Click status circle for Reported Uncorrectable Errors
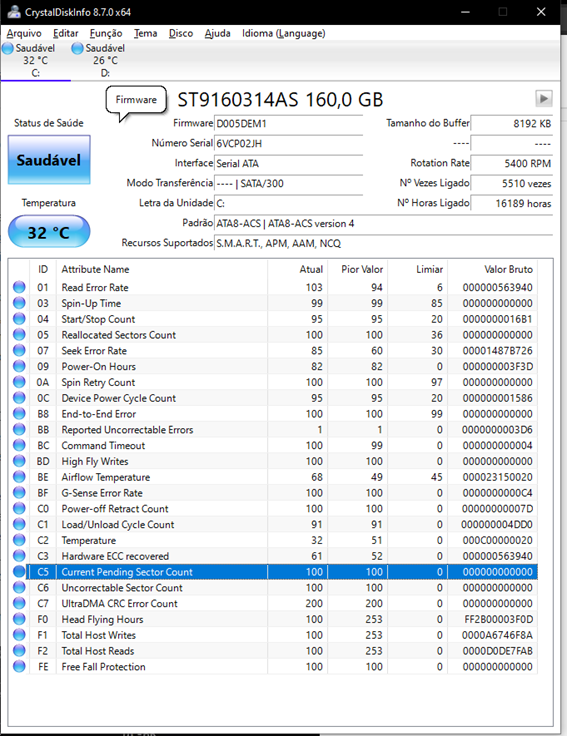This screenshot has width=567, height=736. (x=19, y=429)
